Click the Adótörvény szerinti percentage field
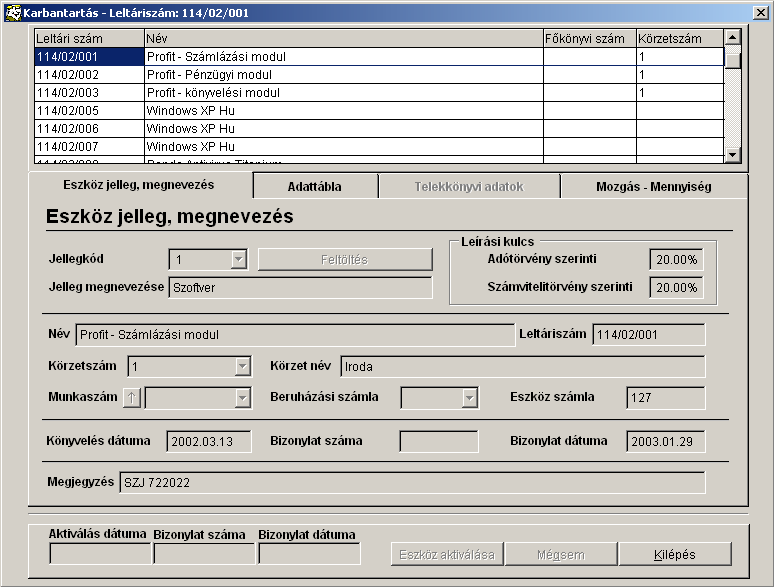The width and height of the screenshot is (774, 587). [676, 260]
